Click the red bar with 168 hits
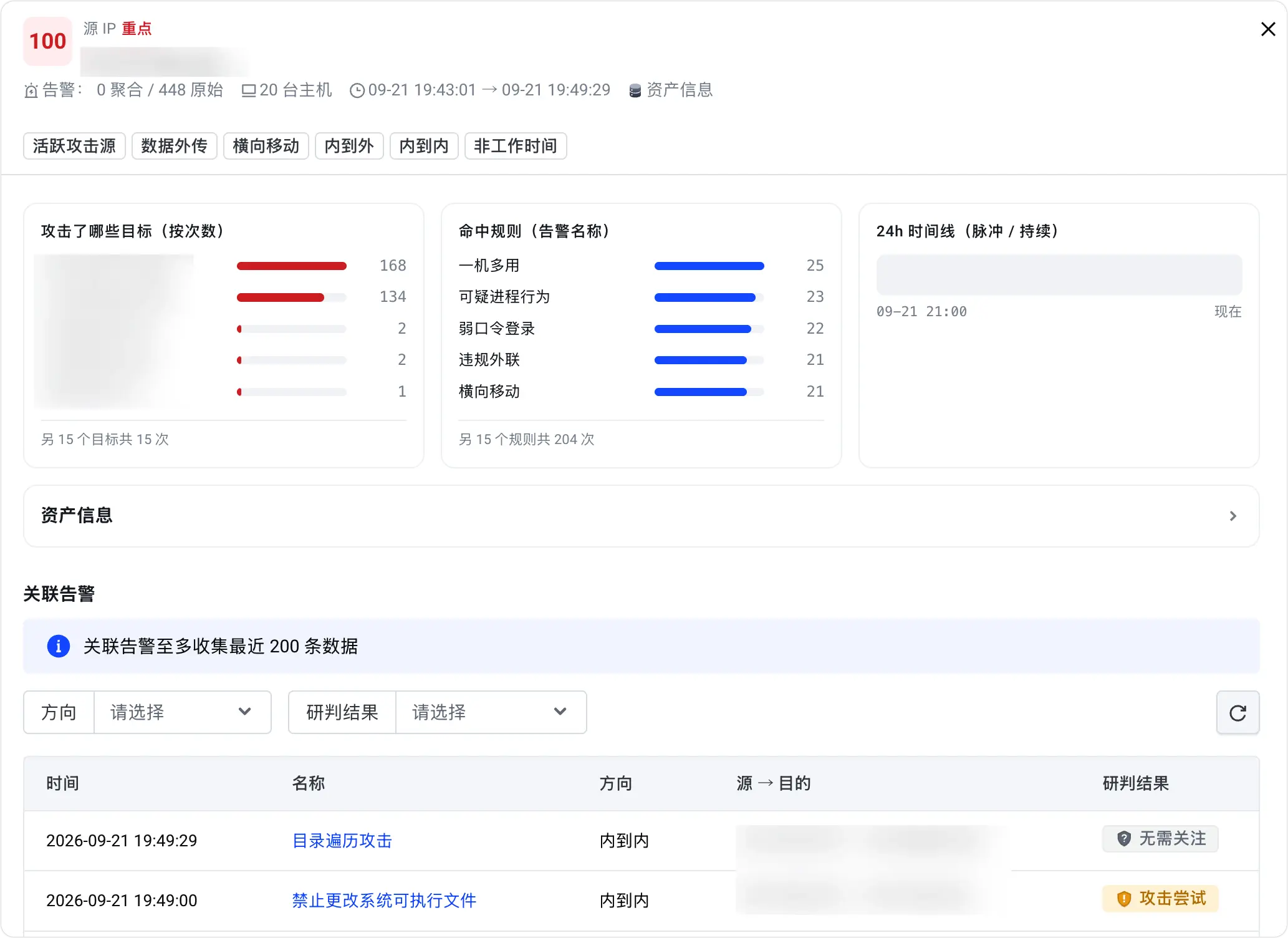Viewport: 1288px width, 938px height. point(292,266)
